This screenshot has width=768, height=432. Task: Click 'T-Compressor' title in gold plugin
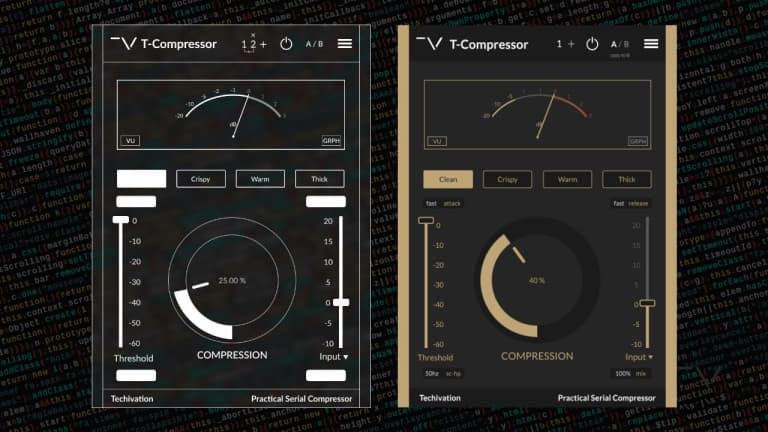(x=489, y=45)
